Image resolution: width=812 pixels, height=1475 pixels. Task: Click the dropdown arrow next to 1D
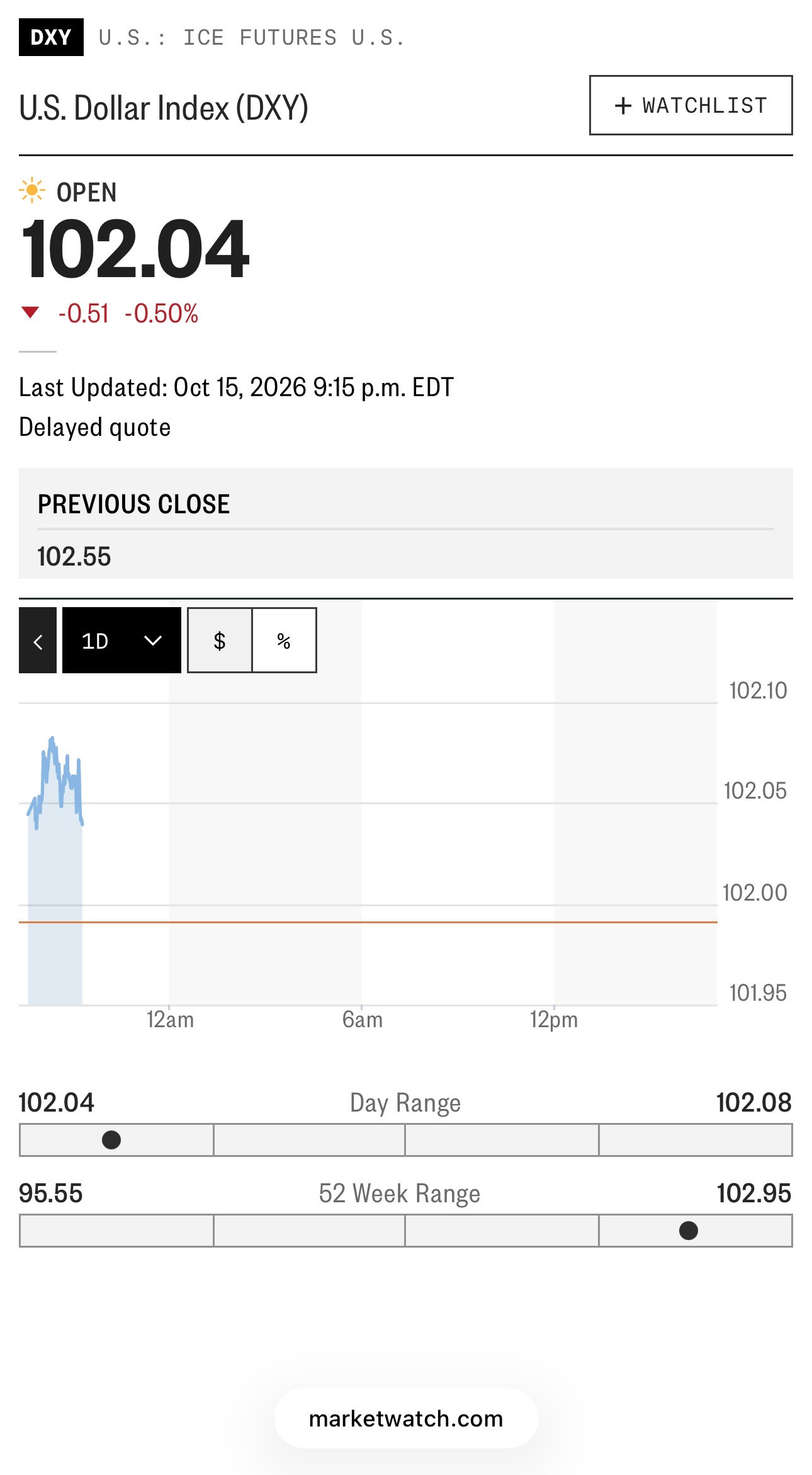pyautogui.click(x=153, y=641)
